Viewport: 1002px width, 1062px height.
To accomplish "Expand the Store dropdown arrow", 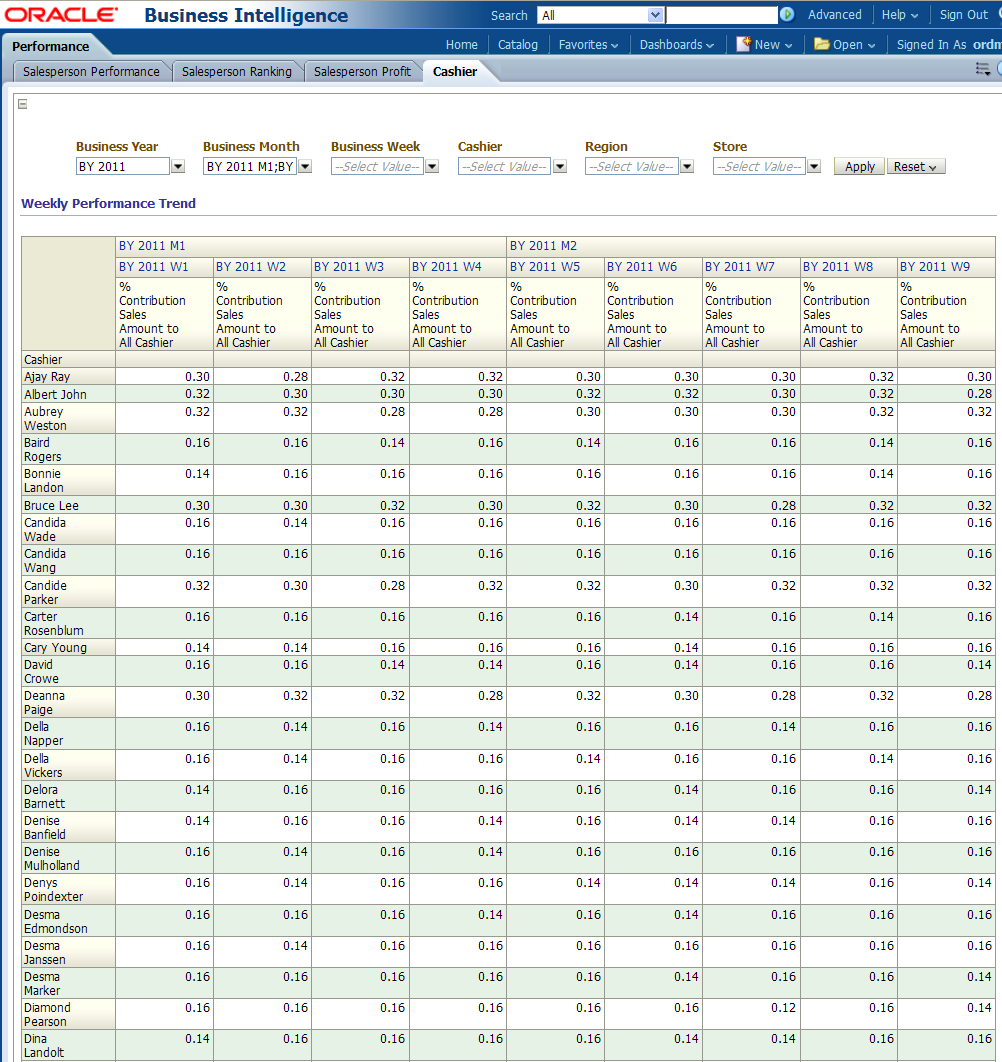I will point(814,167).
